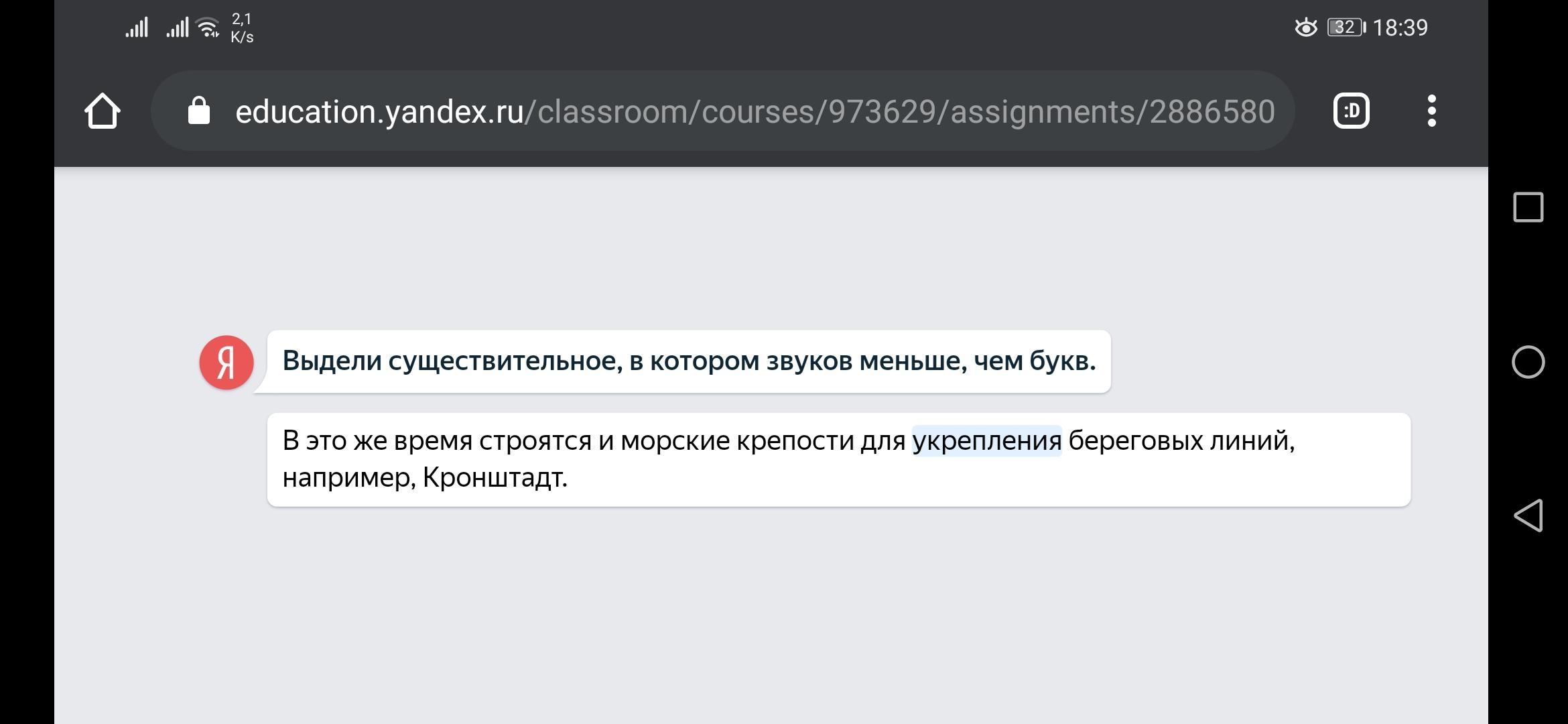Open the three-dot browser menu
Screen dimensions: 1568x724
1431,111
